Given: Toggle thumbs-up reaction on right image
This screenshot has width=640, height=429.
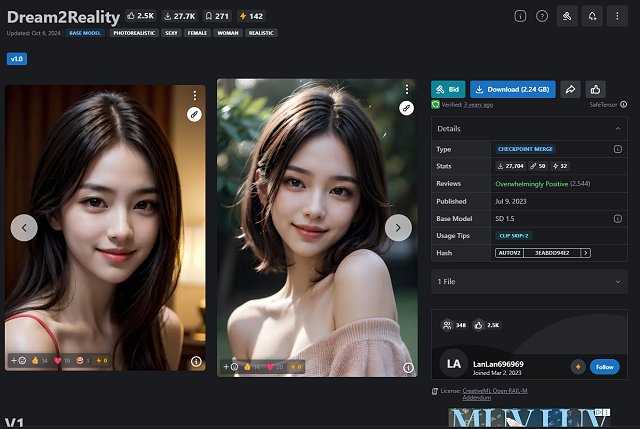Looking at the screenshot, I should click(x=249, y=367).
